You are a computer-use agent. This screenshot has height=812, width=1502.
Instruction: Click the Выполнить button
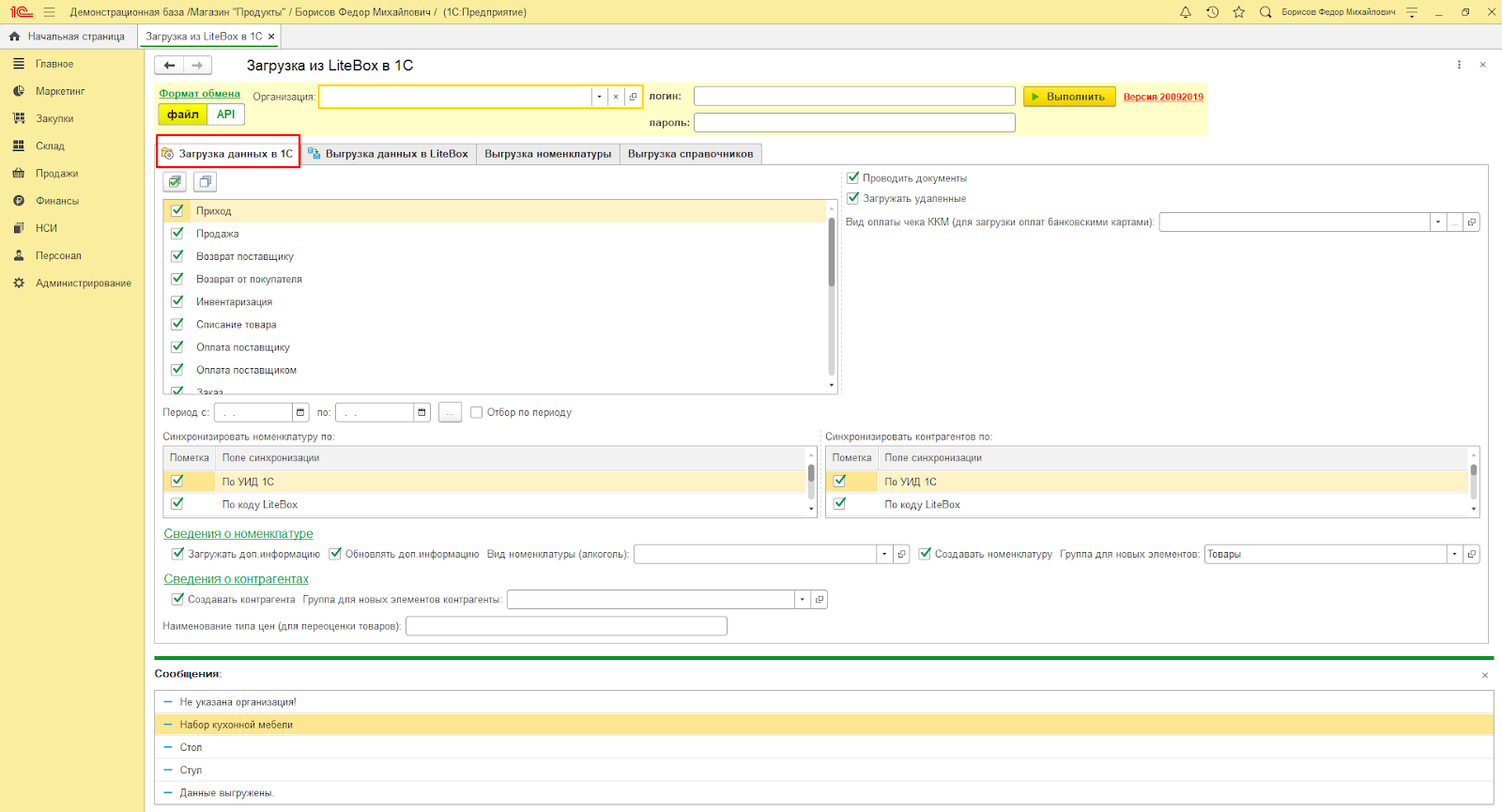(1069, 97)
